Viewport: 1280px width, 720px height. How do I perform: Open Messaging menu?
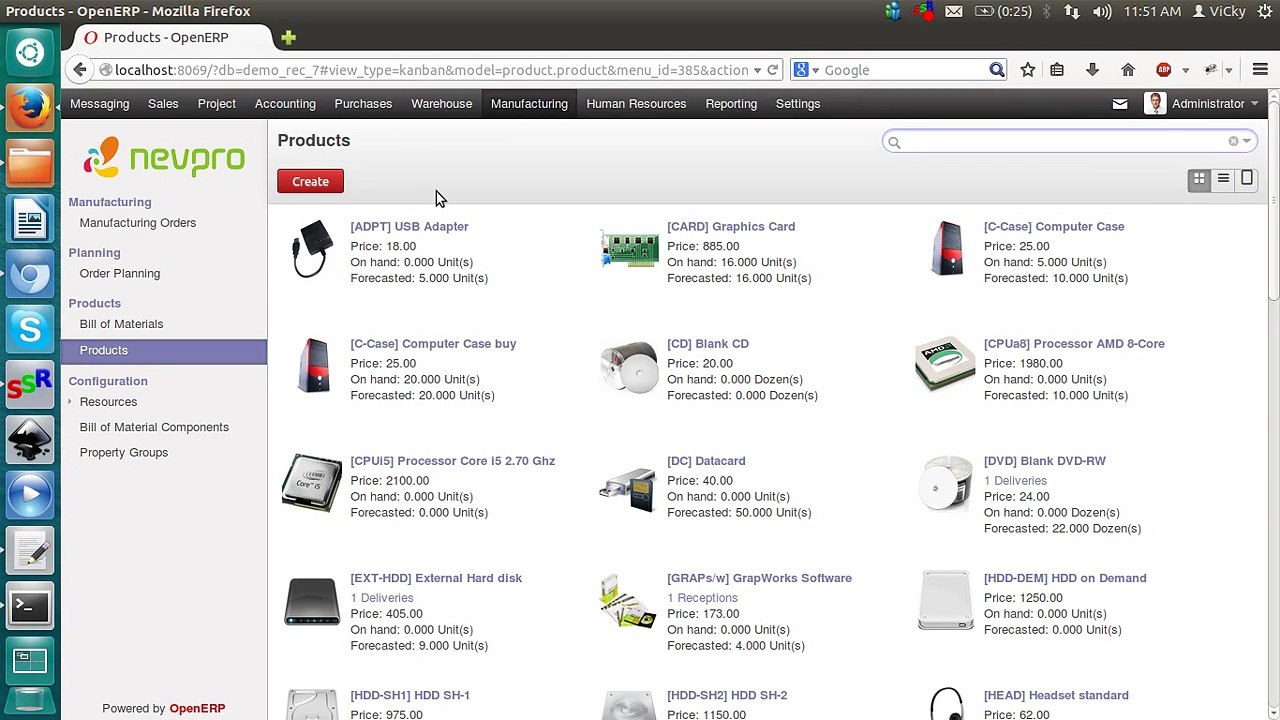click(x=100, y=104)
